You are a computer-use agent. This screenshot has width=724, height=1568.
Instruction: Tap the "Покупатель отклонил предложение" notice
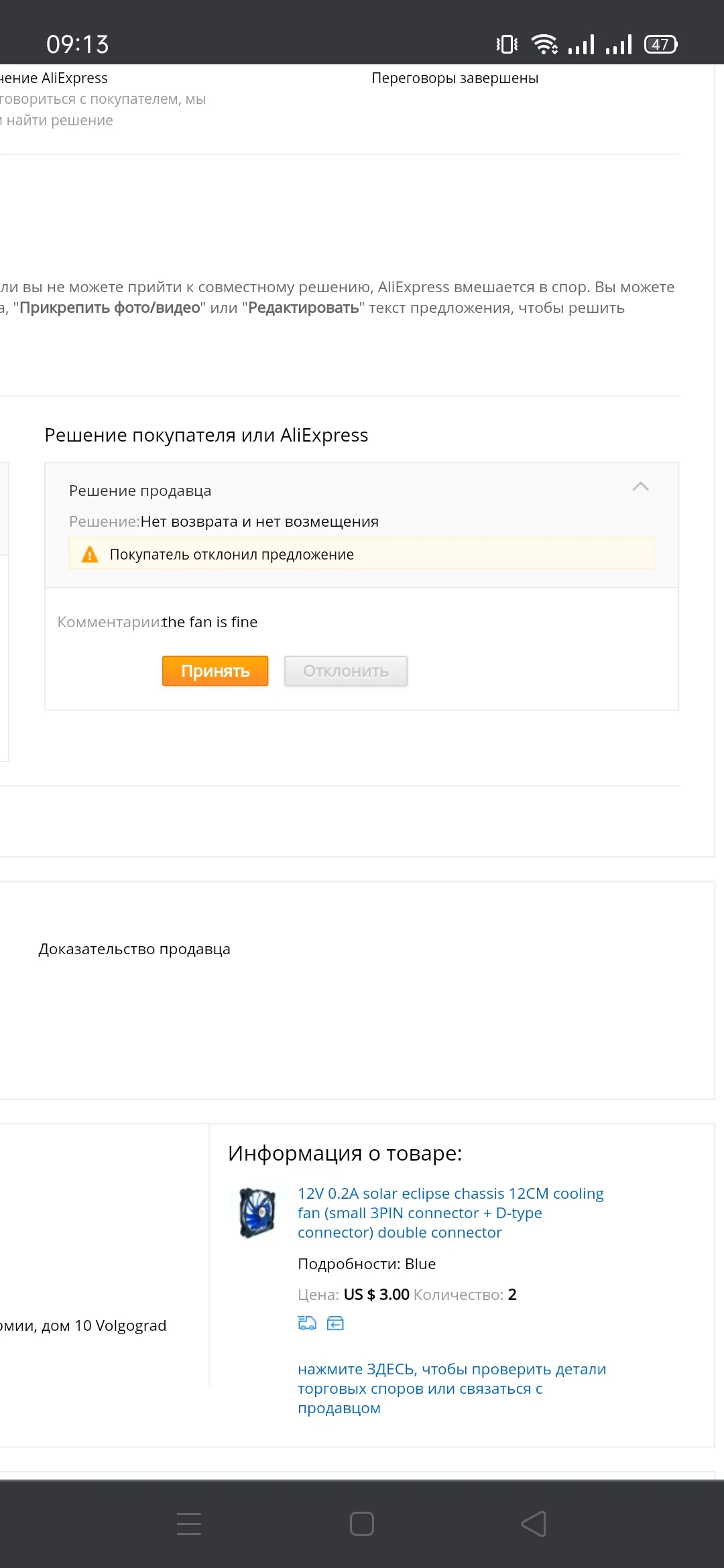(231, 555)
